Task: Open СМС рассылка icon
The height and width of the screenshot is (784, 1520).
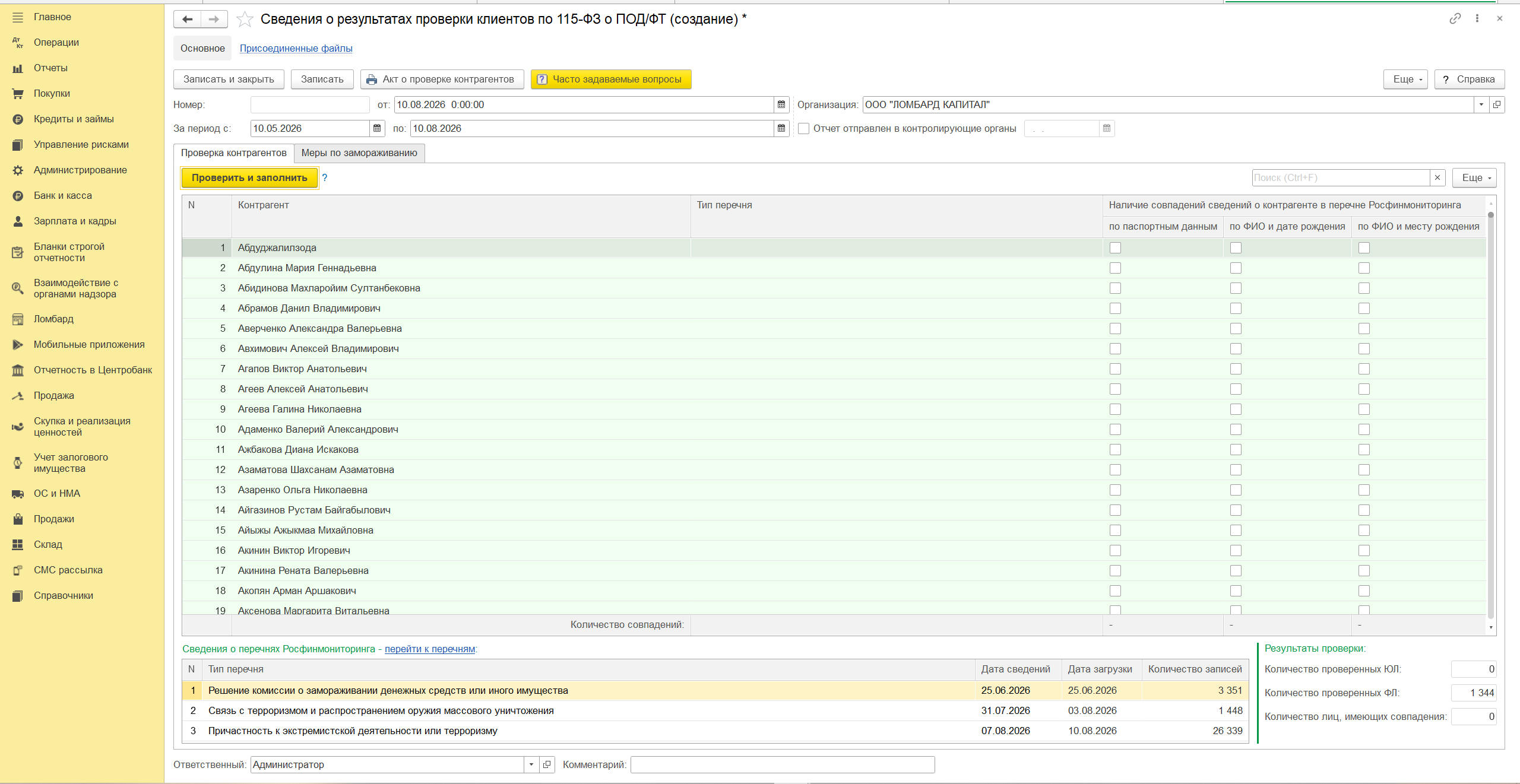Action: click(x=18, y=570)
